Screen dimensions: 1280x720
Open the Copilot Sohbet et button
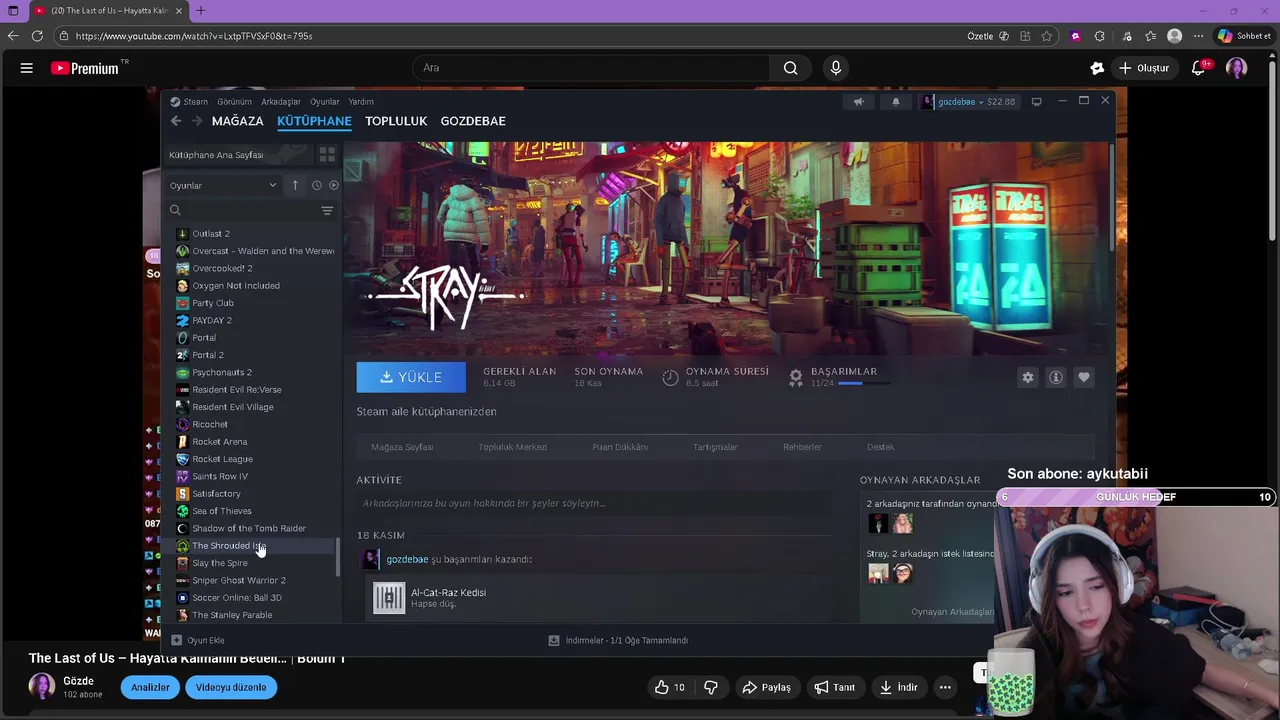point(1244,36)
